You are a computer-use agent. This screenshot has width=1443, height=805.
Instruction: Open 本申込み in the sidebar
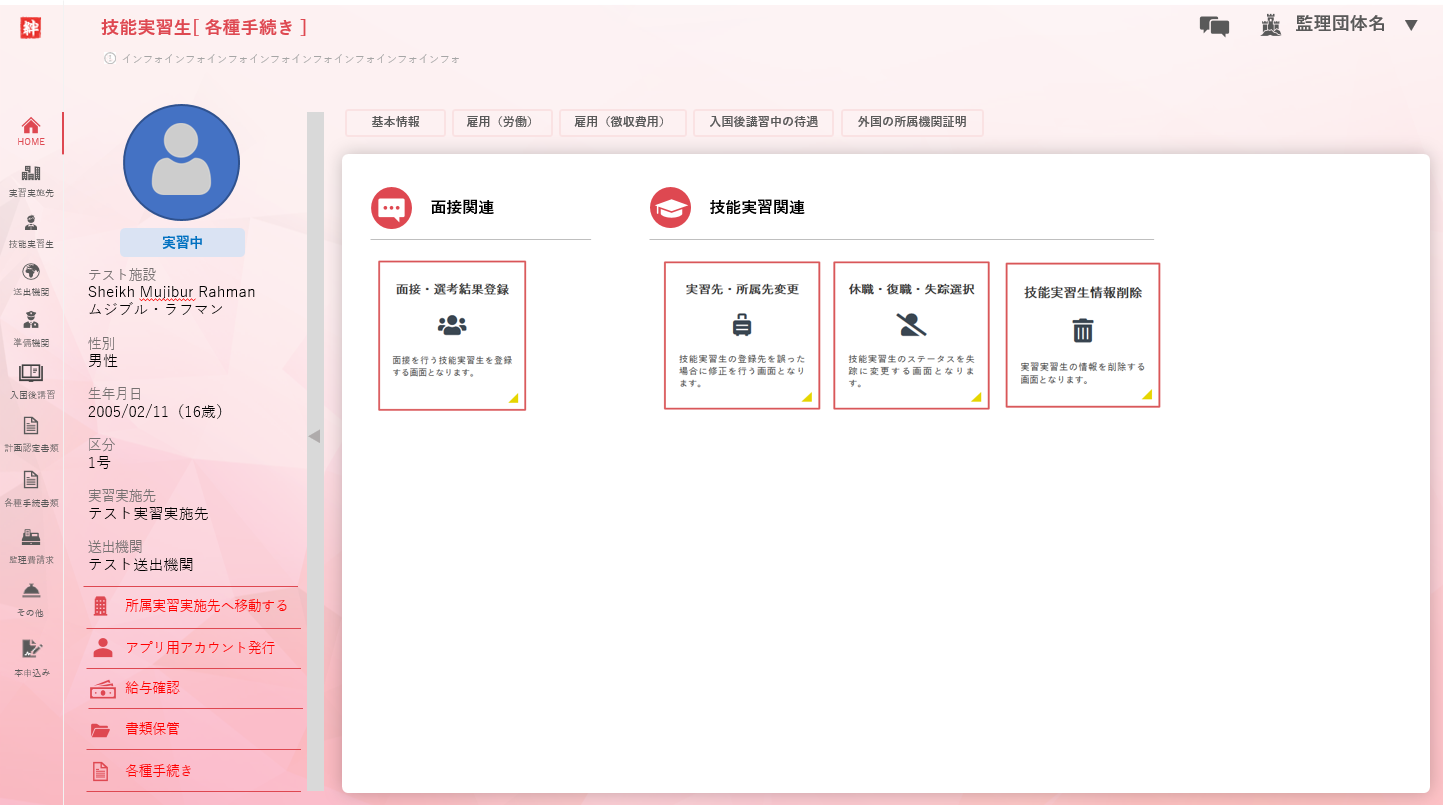tap(31, 655)
